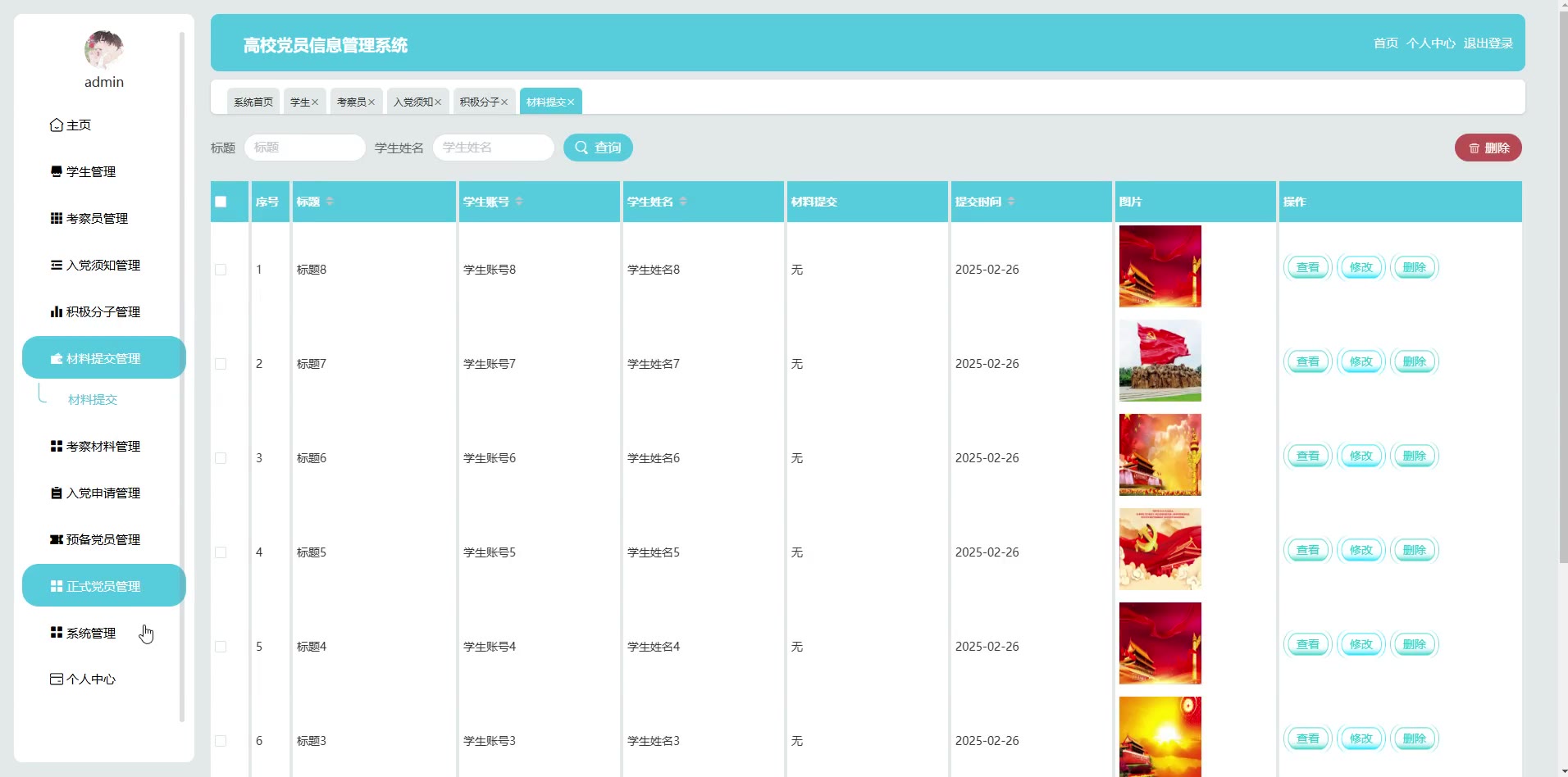
Task: Switch to the 积极分子 tab
Action: (480, 102)
